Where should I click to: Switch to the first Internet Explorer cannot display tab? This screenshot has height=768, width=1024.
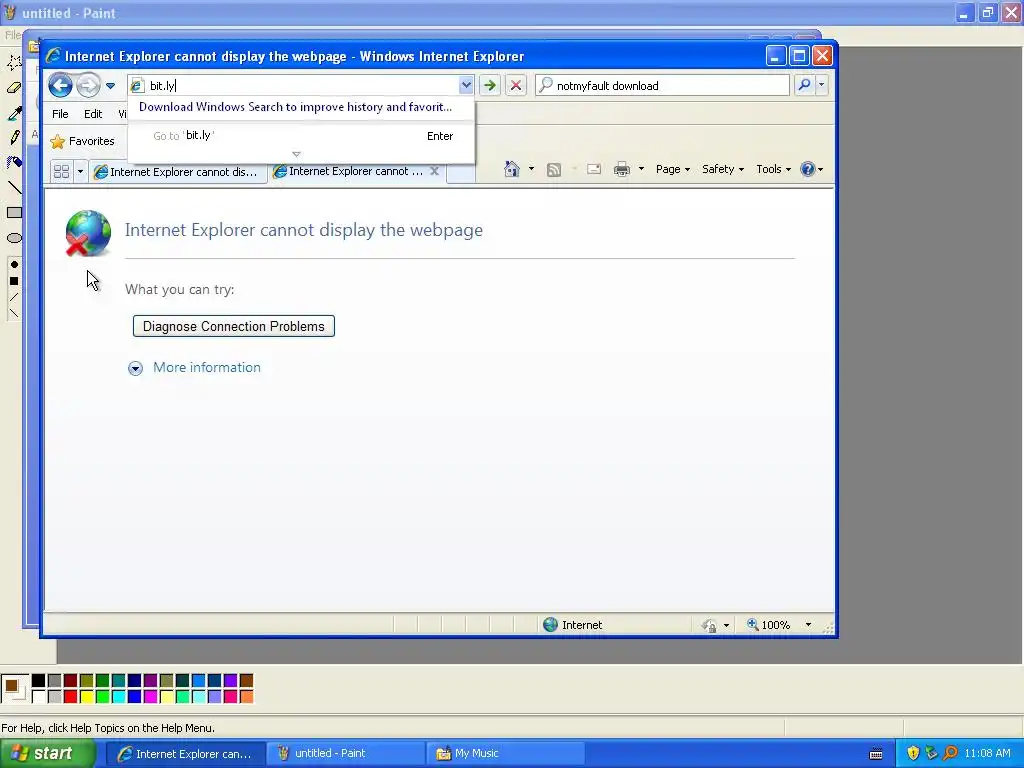[x=177, y=172]
